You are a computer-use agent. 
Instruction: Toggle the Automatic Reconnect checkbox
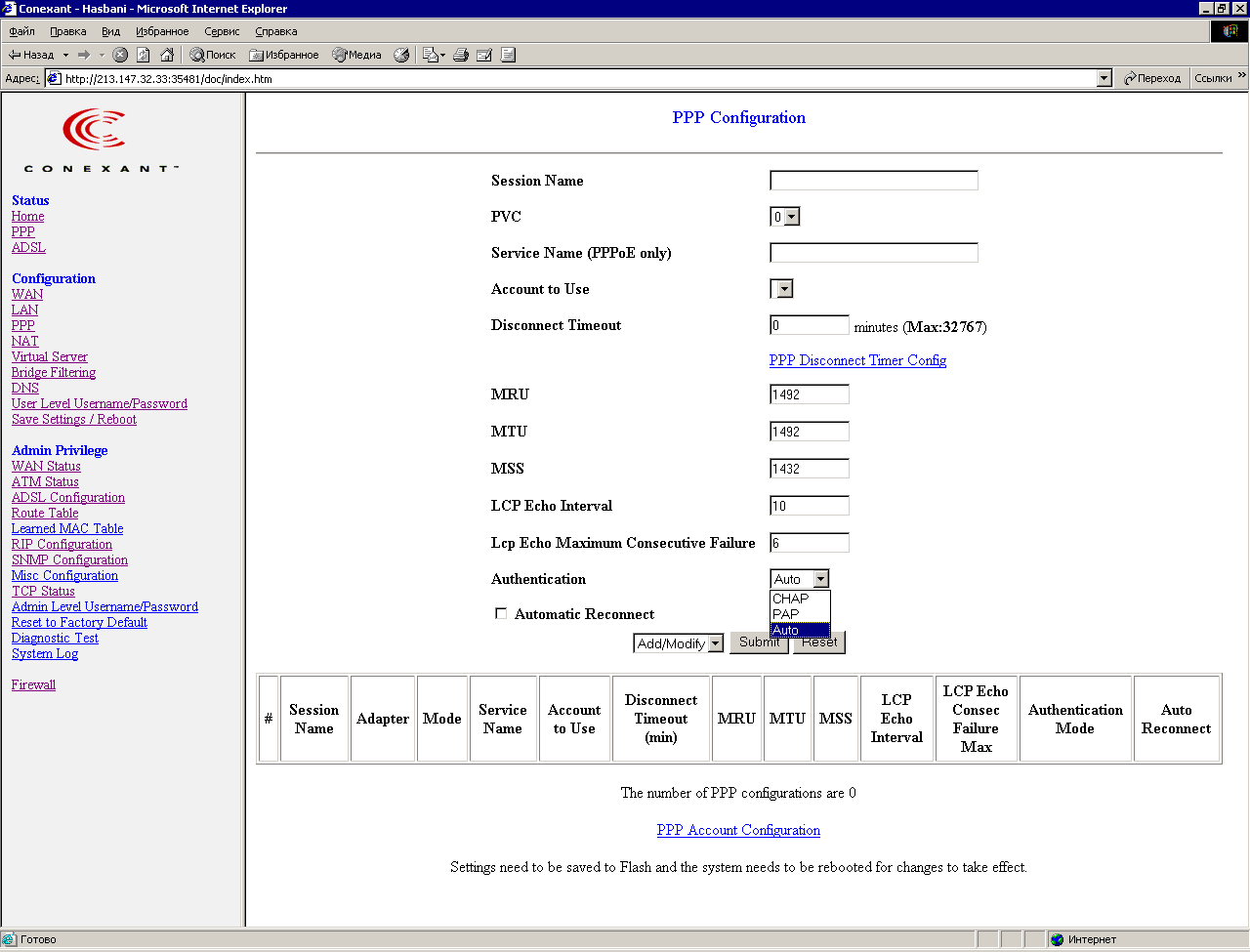point(501,614)
